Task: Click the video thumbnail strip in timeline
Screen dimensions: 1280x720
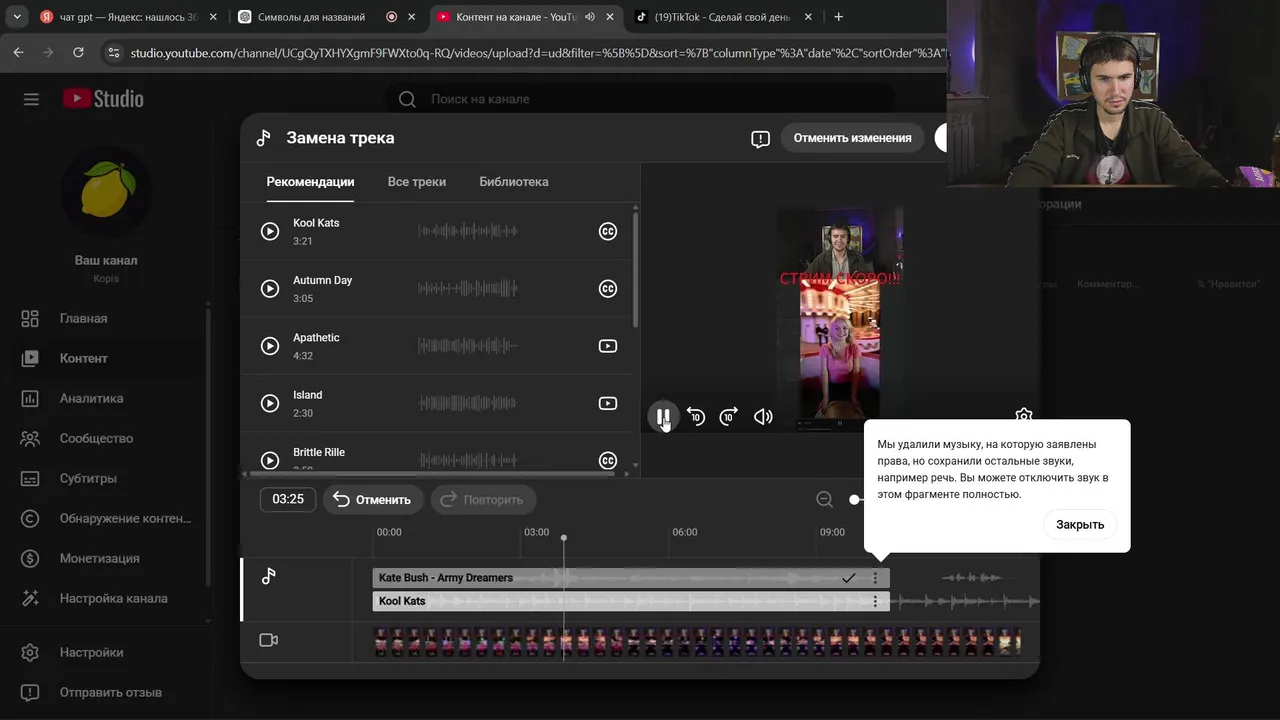Action: (697, 641)
